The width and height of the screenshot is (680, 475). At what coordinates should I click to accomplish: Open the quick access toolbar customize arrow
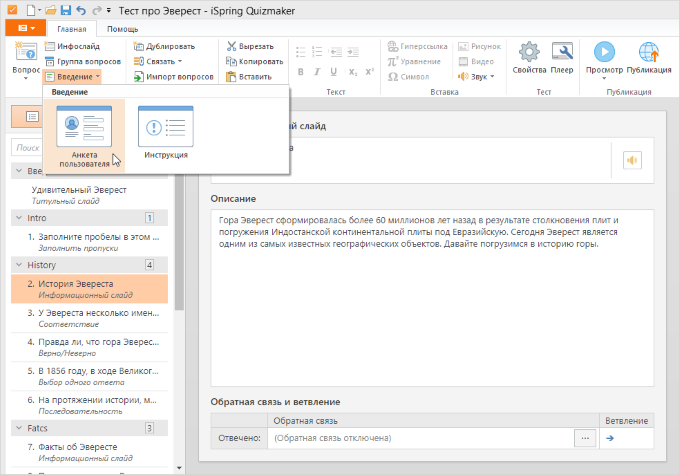[x=108, y=11]
